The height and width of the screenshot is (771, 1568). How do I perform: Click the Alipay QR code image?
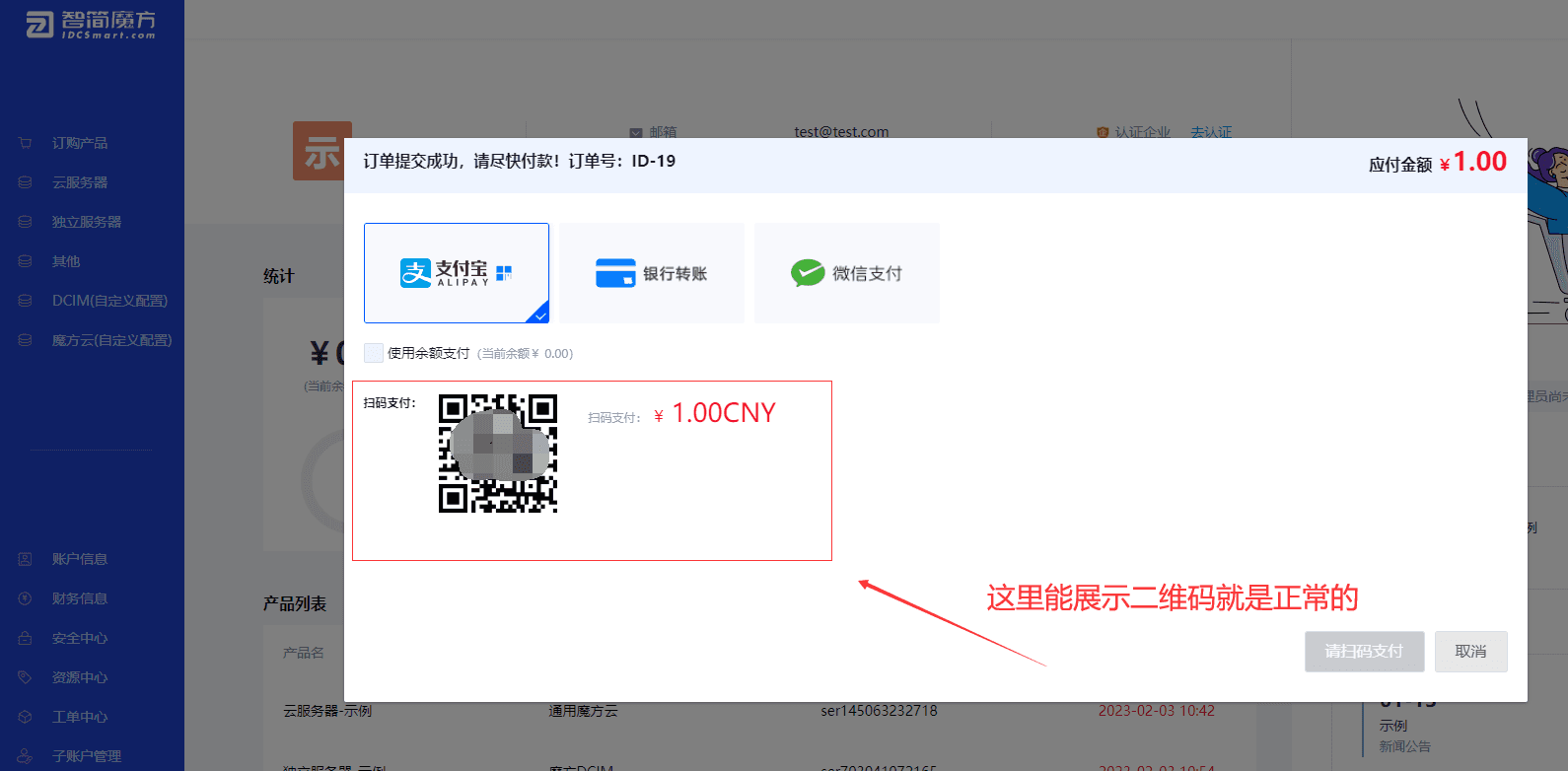tap(498, 454)
